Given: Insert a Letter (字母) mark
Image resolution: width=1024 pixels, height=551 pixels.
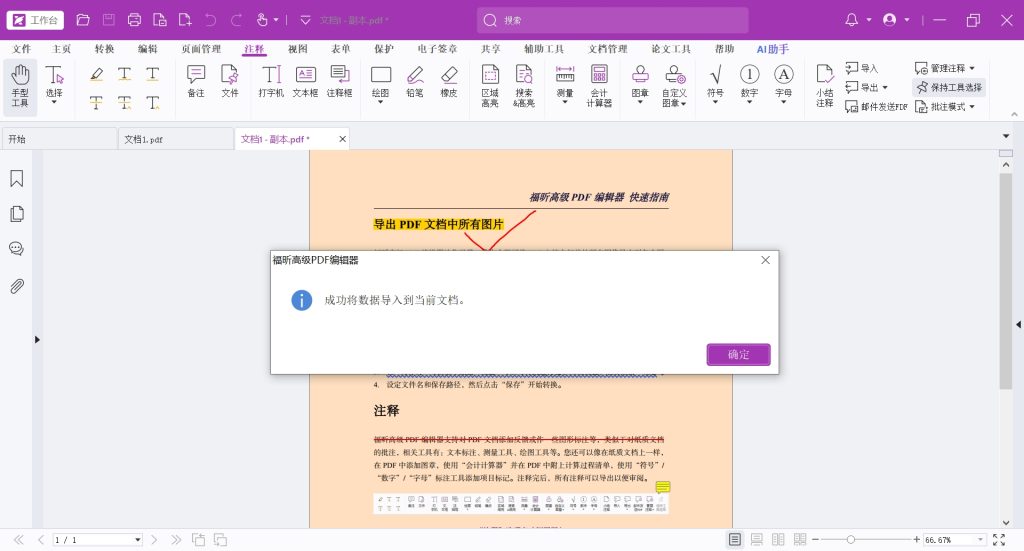Looking at the screenshot, I should click(x=783, y=84).
